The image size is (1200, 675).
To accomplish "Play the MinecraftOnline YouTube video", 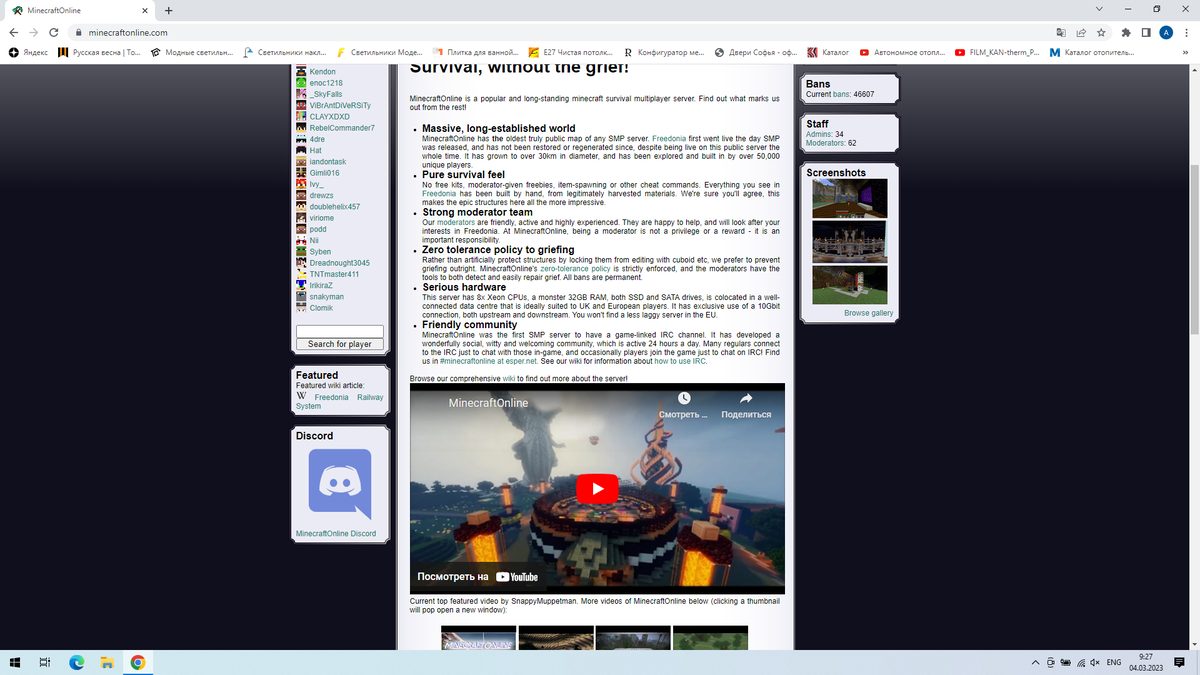I will click(597, 489).
